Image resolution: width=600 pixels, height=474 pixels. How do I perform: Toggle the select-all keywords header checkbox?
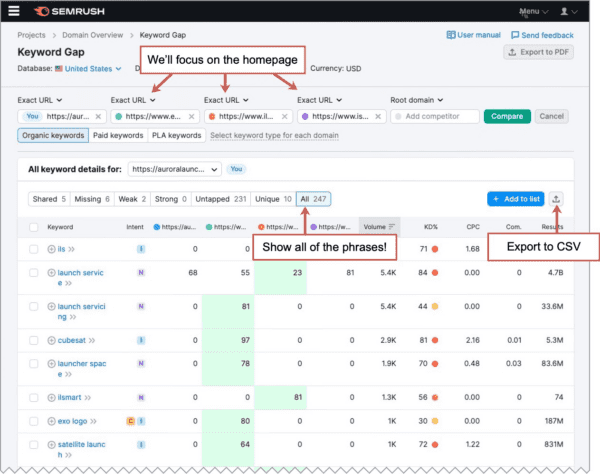click(x=34, y=227)
